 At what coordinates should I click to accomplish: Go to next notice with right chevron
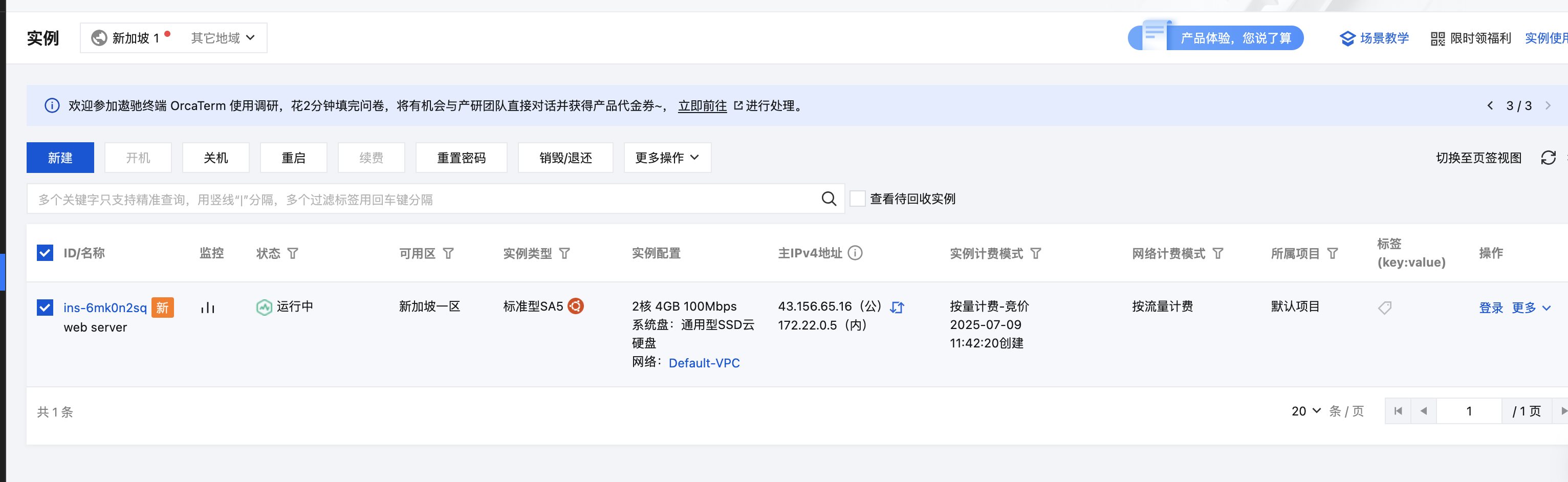1549,106
